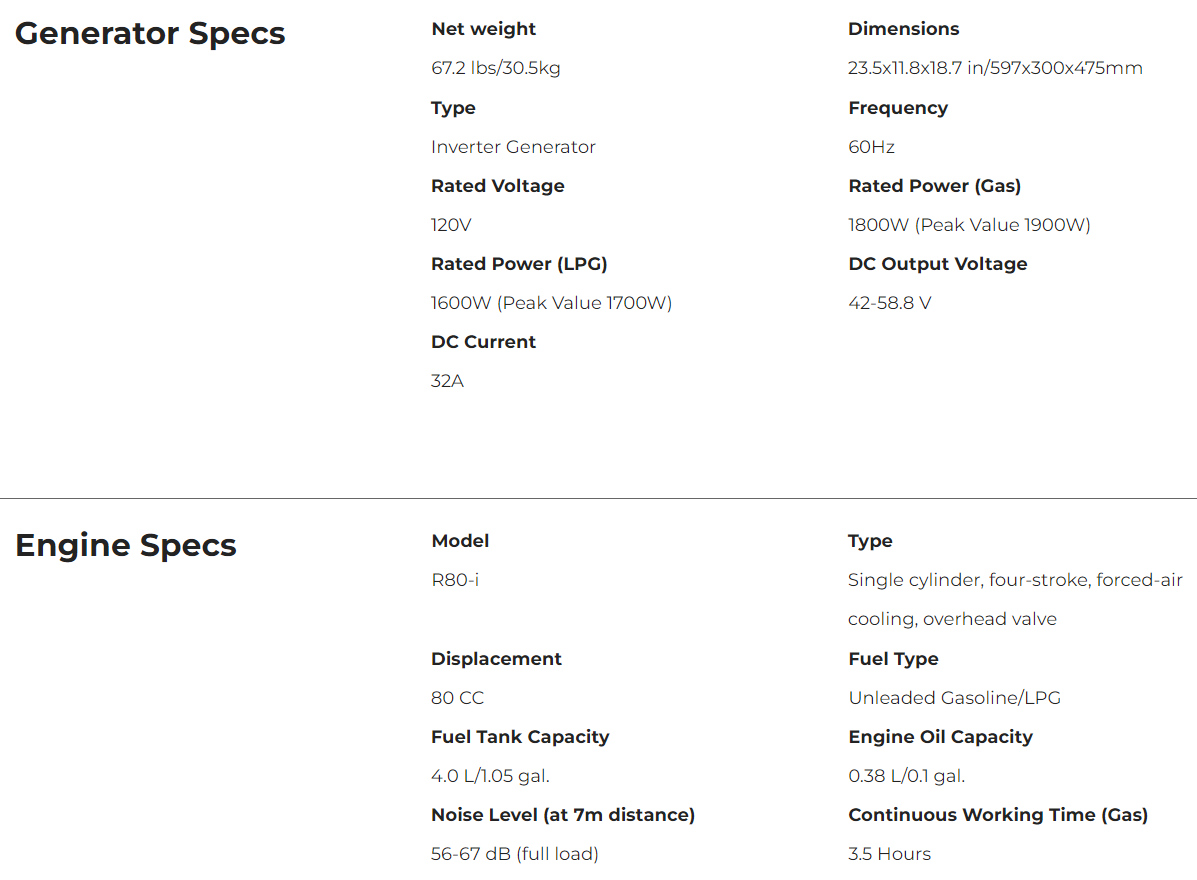Click the DC Current label
This screenshot has height=880, width=1197.
[x=483, y=342]
